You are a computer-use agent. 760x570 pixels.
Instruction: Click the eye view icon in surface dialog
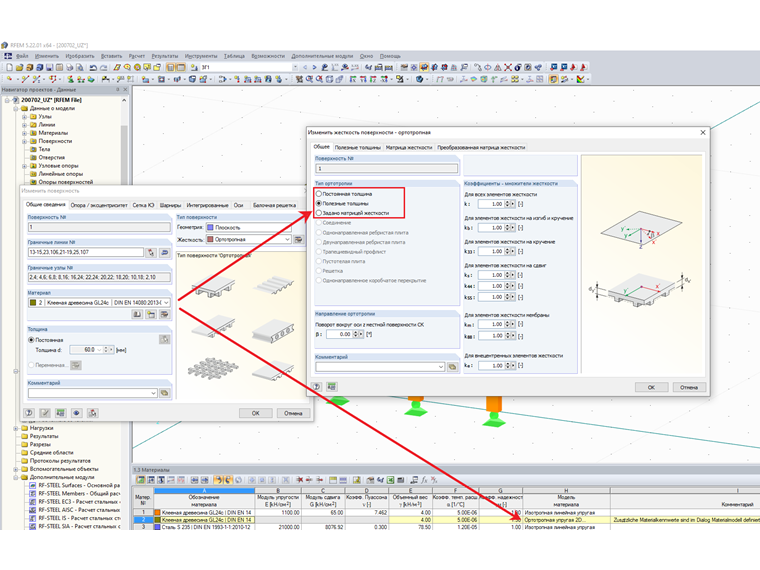click(x=77, y=413)
